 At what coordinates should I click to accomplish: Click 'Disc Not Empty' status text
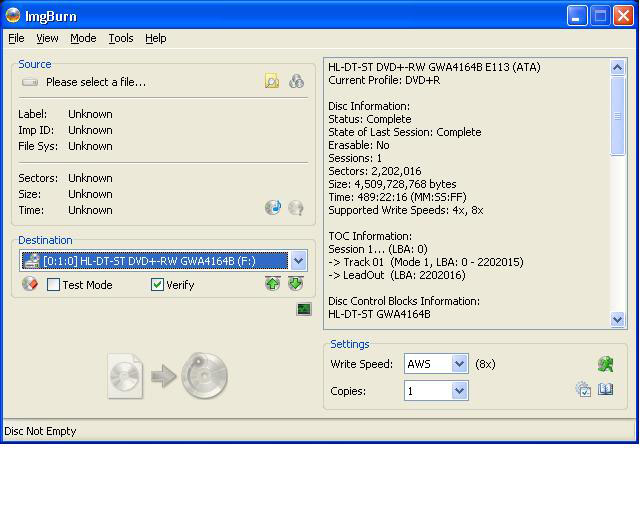40,431
